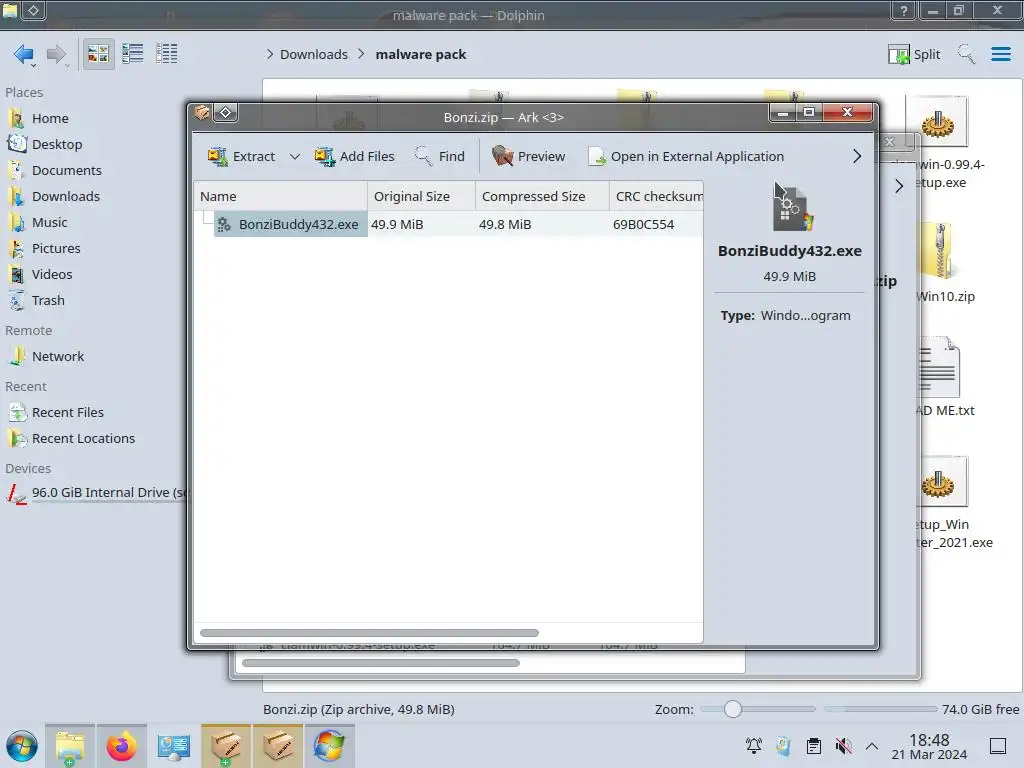Open Dolphin file manager from taskbar
The height and width of the screenshot is (768, 1024).
pos(70,746)
